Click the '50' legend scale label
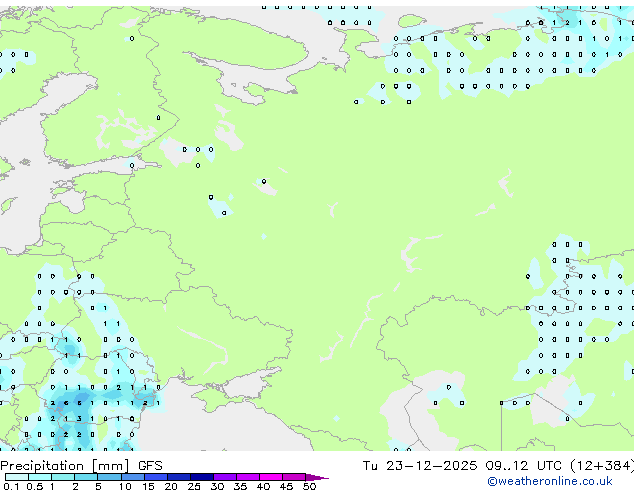This screenshot has height=490, width=634. (x=309, y=486)
